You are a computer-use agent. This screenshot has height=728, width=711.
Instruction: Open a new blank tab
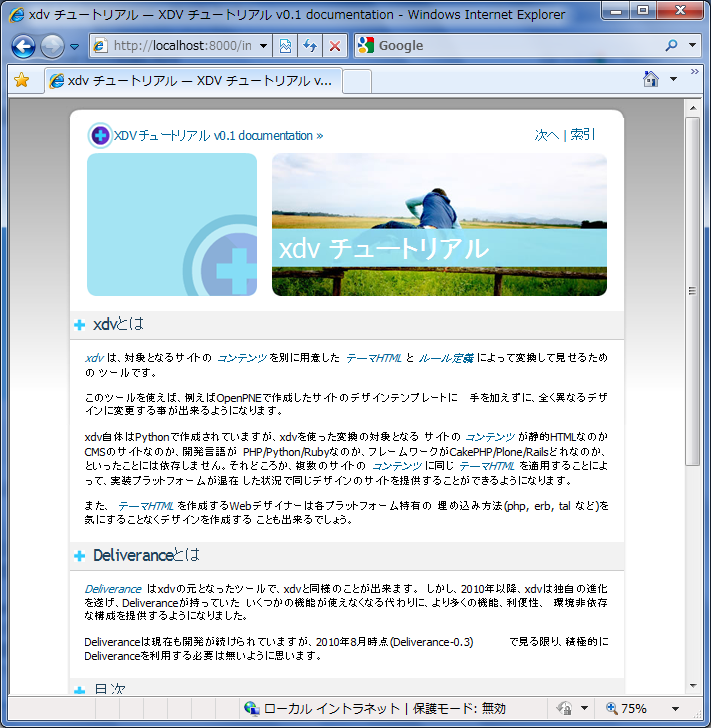357,82
